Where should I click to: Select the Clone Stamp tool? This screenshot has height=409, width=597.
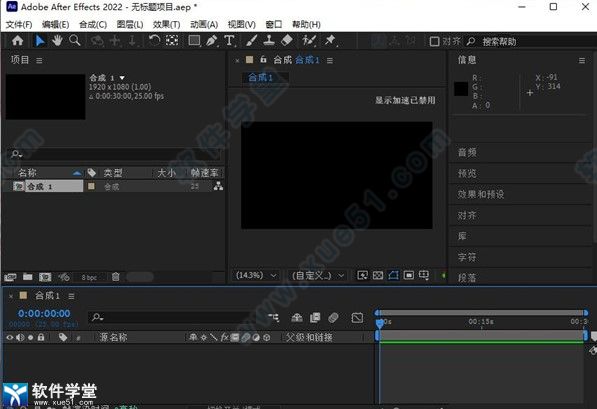(269, 40)
